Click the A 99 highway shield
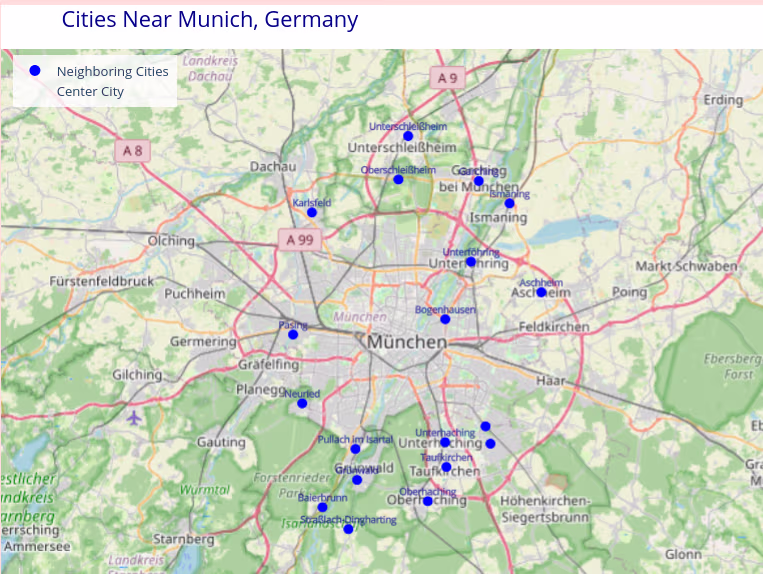Image resolution: width=763 pixels, height=574 pixels. coord(300,240)
